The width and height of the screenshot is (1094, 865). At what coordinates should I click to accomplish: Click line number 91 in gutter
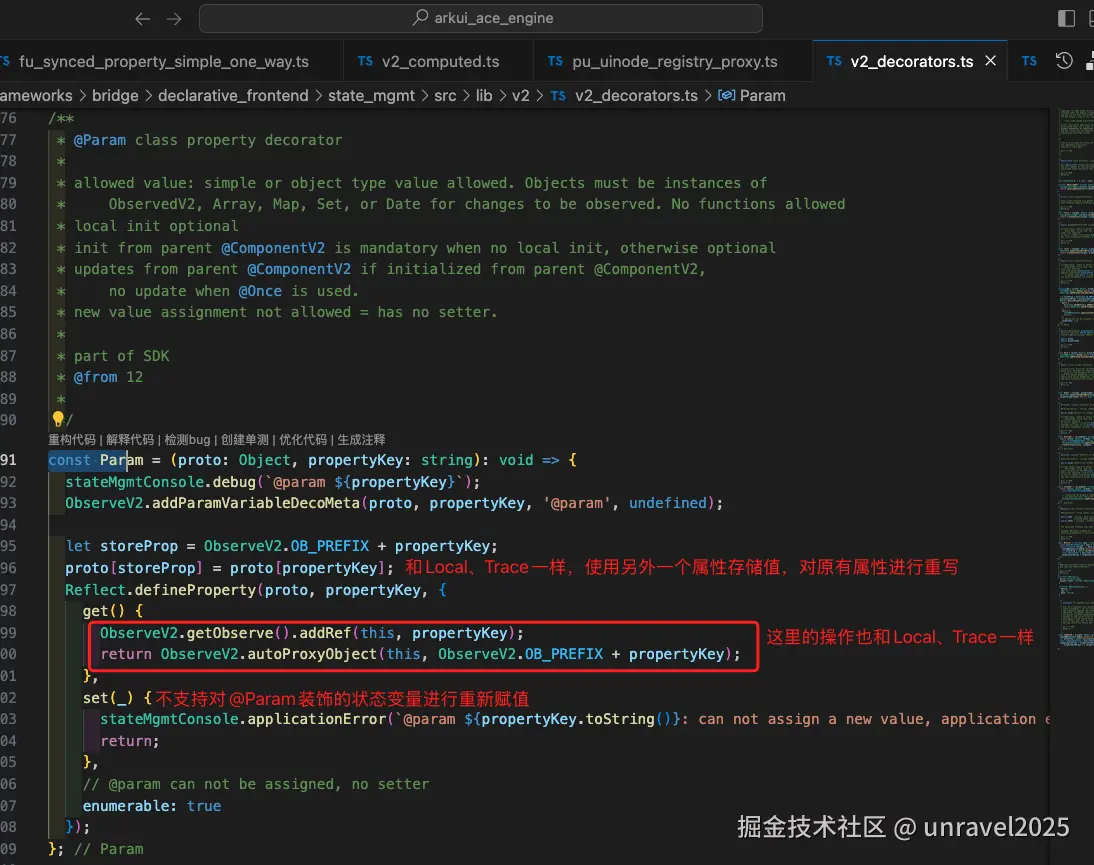(x=8, y=460)
